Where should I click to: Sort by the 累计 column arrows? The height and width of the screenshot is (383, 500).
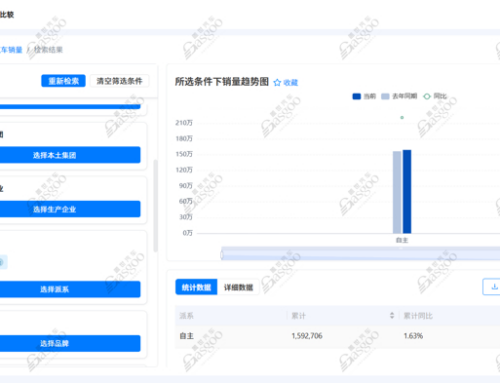(x=392, y=315)
